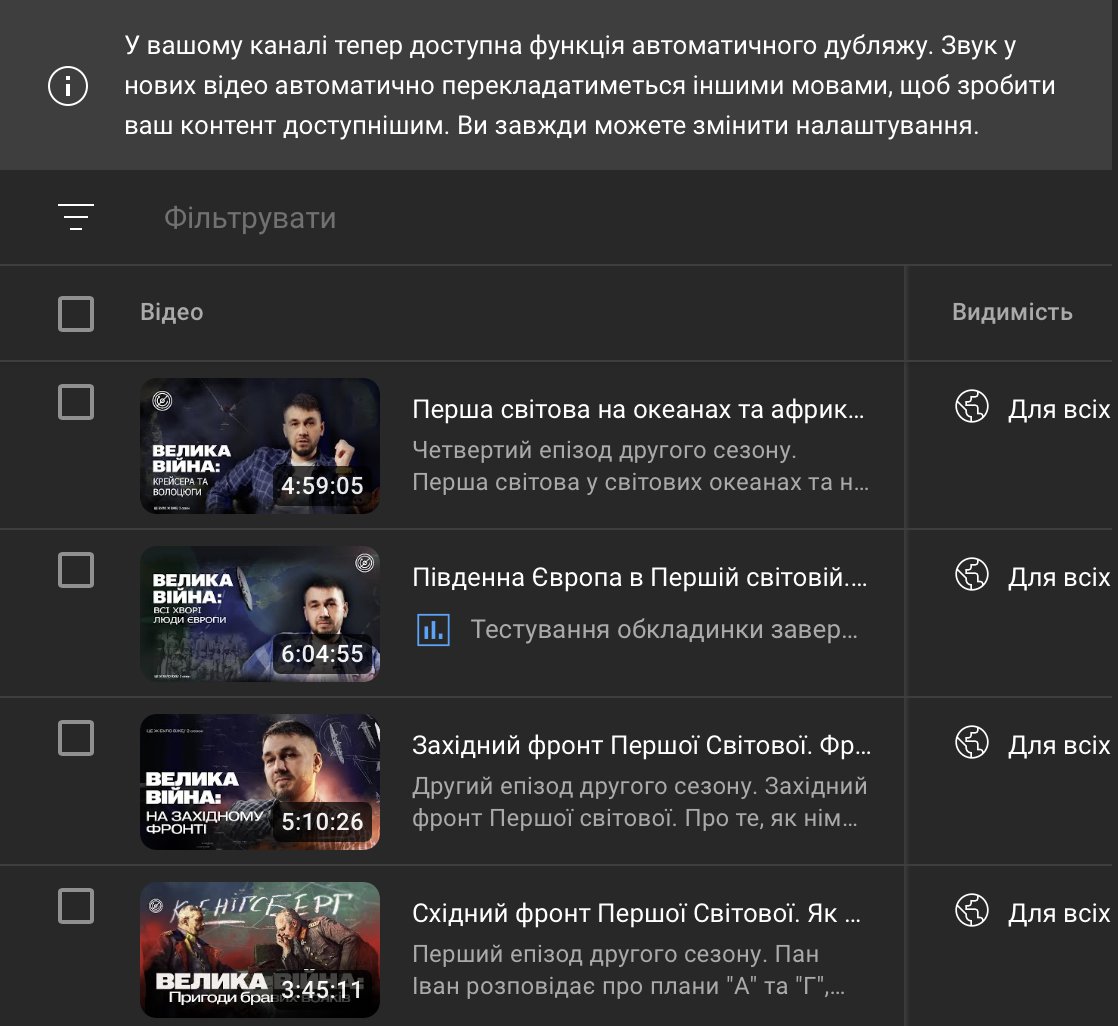
Task: Check the box next to 'Південна Європа' episode
Action: (x=76, y=570)
